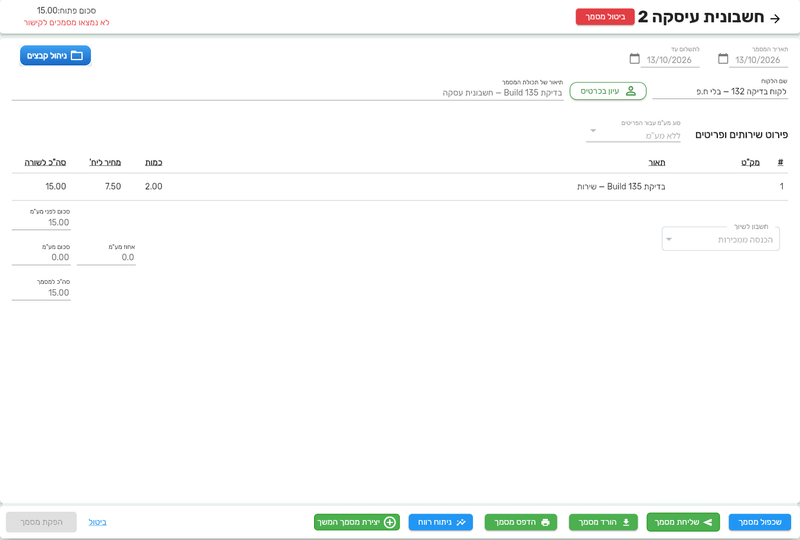Open calendar icon for תאריך המסמך
The width and height of the screenshot is (800, 540).
click(x=723, y=59)
